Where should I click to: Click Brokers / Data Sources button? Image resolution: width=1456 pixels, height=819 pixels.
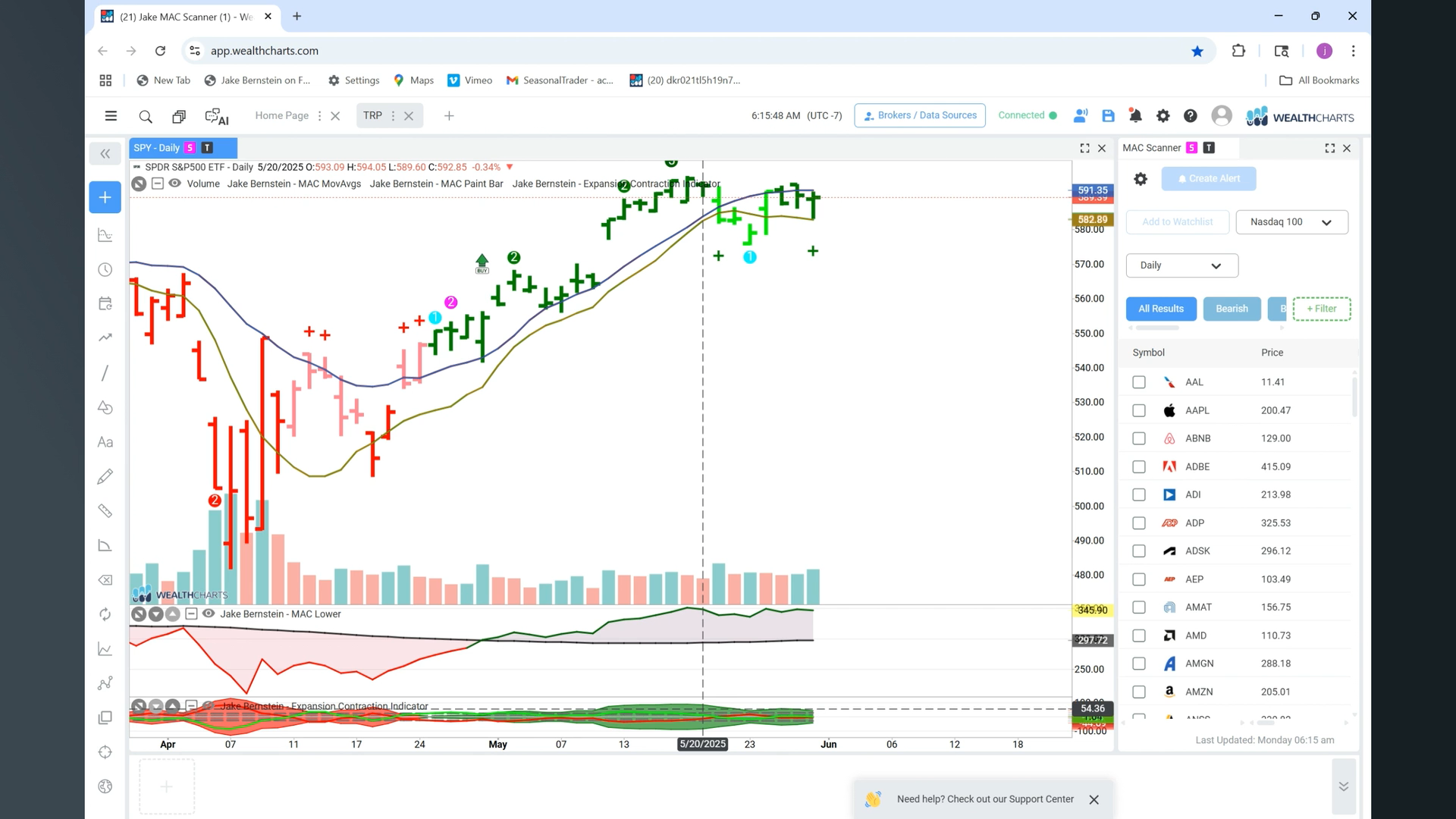919,115
